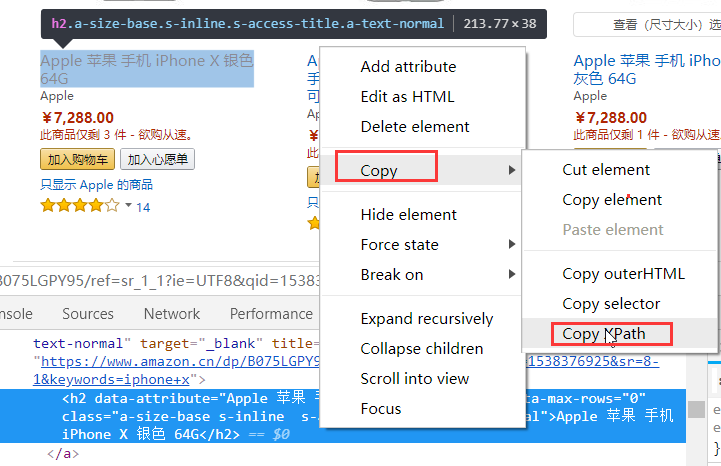Screen dimensions: 721x466
Task: Select Copy XPath submenu entry
Action: 603,334
